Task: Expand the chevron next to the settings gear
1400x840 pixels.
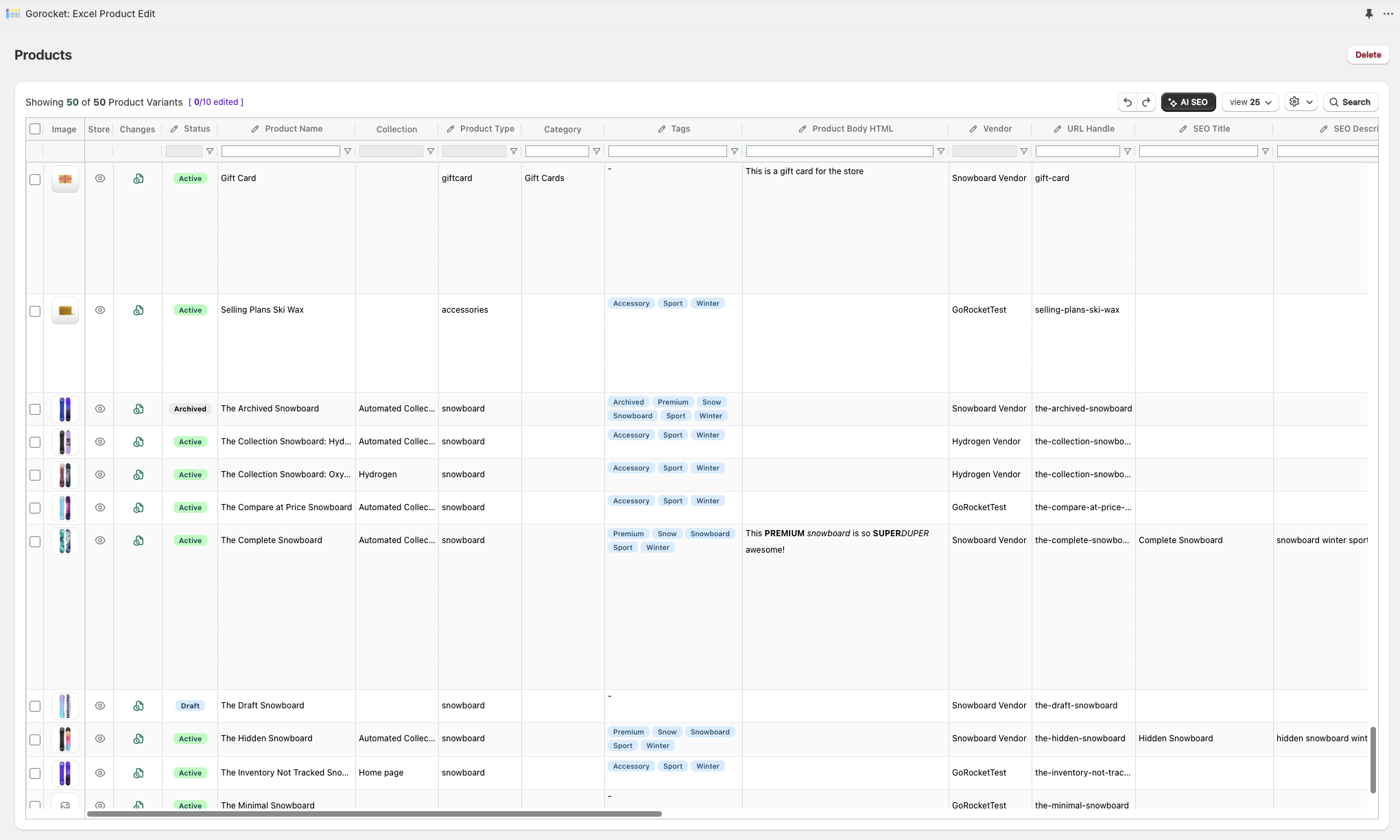Action: point(1309,102)
